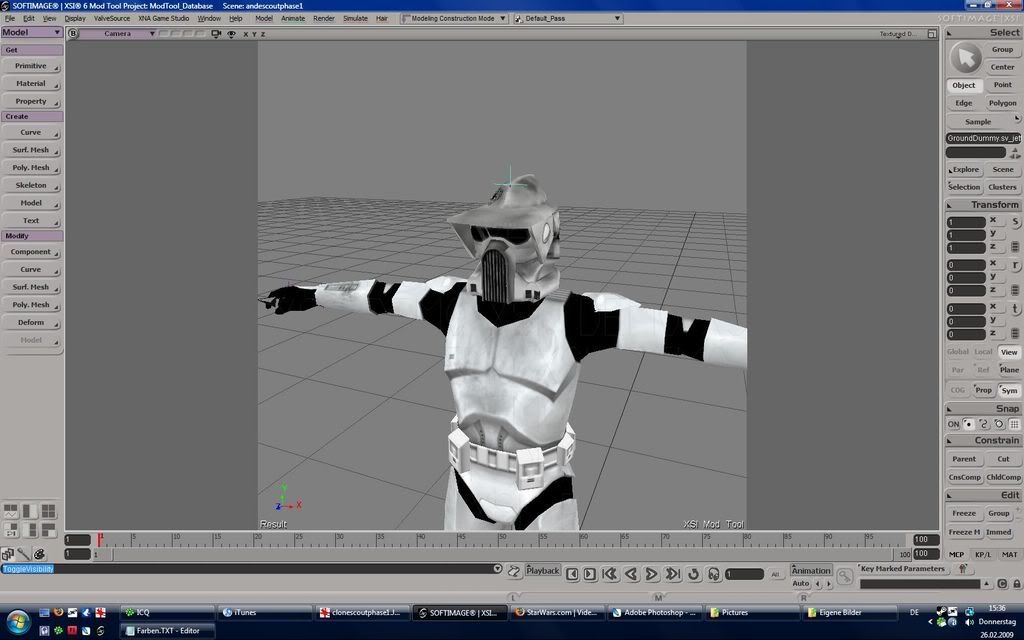Activate the Scale (s) transform tool
The height and width of the screenshot is (640, 1024).
(x=1016, y=222)
